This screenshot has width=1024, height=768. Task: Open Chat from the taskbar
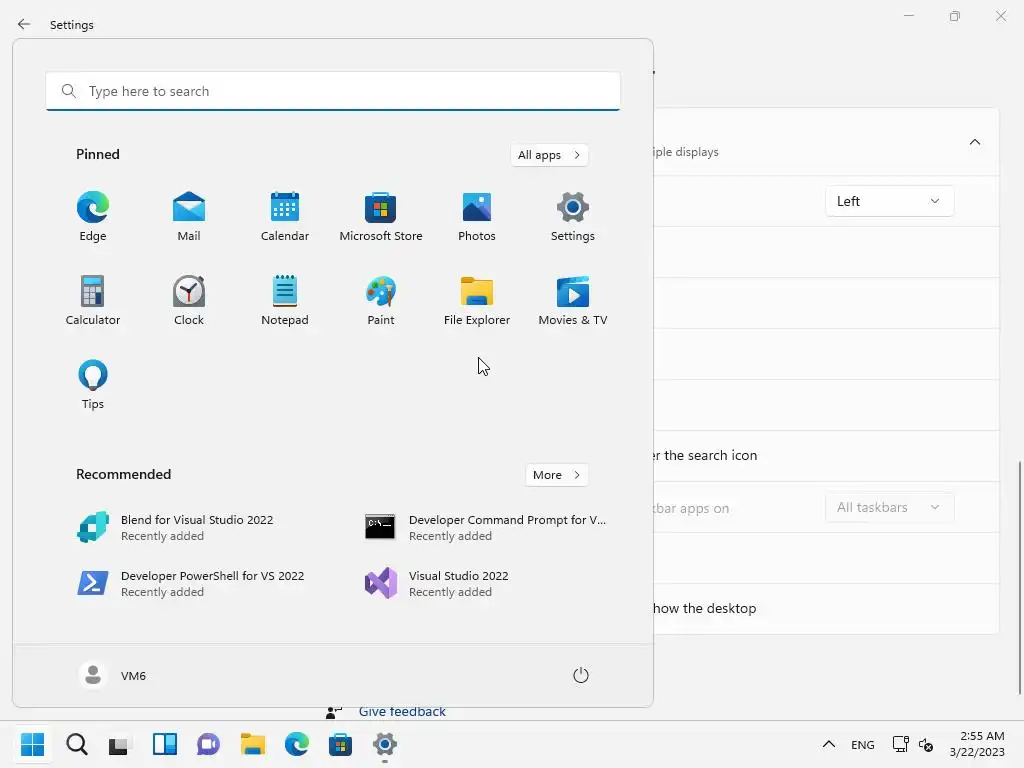click(x=208, y=744)
